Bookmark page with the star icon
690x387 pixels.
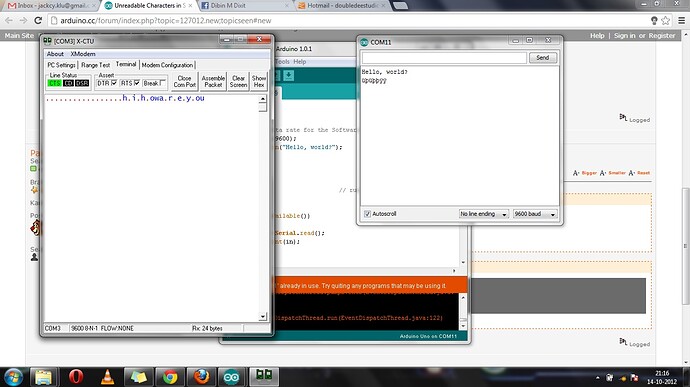666,21
